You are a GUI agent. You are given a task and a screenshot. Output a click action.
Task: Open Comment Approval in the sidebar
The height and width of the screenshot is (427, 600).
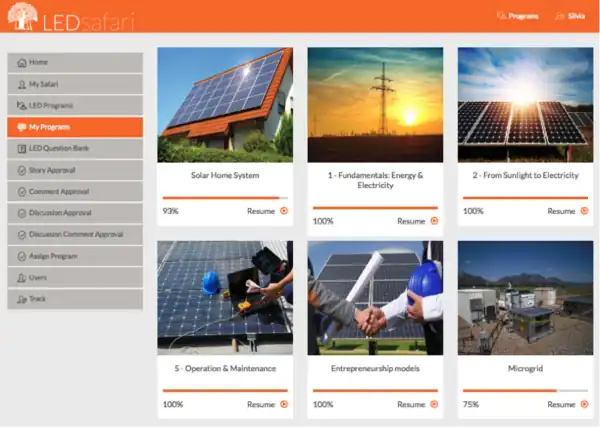75,192
